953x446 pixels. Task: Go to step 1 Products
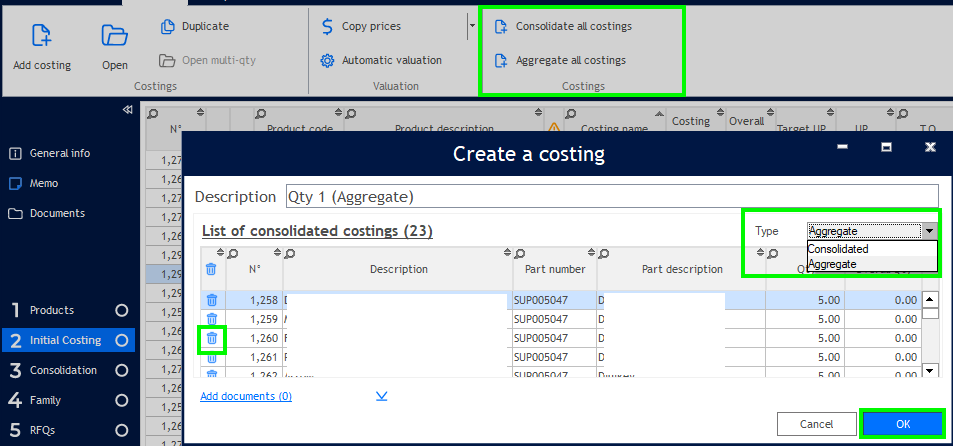pos(52,310)
